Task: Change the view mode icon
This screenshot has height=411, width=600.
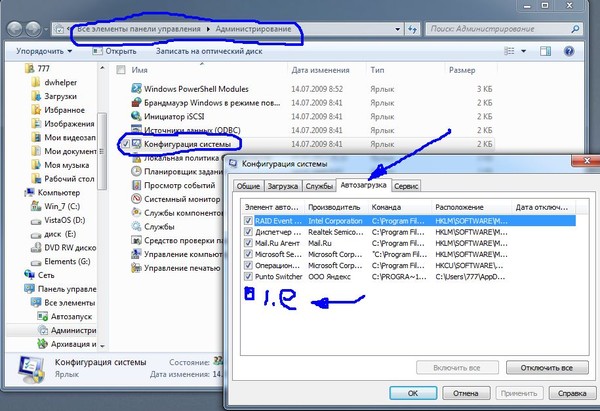Action: pyautogui.click(x=509, y=51)
